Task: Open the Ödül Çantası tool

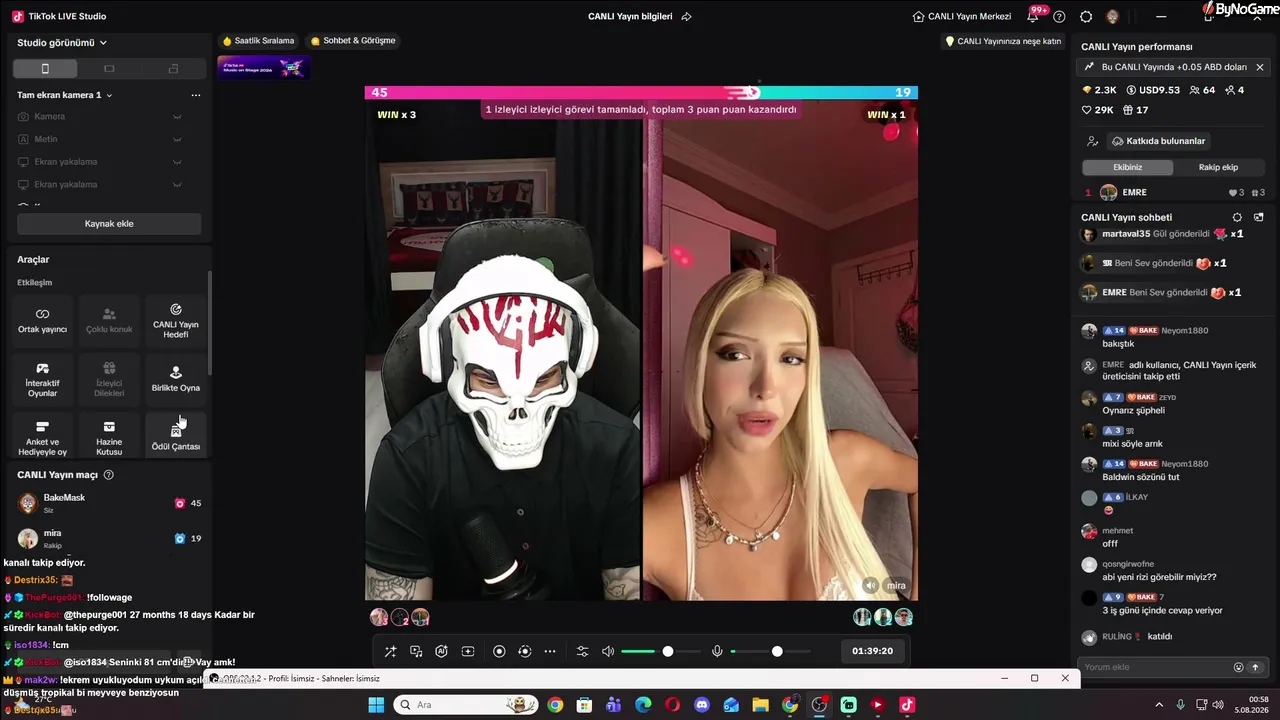Action: pos(176,436)
